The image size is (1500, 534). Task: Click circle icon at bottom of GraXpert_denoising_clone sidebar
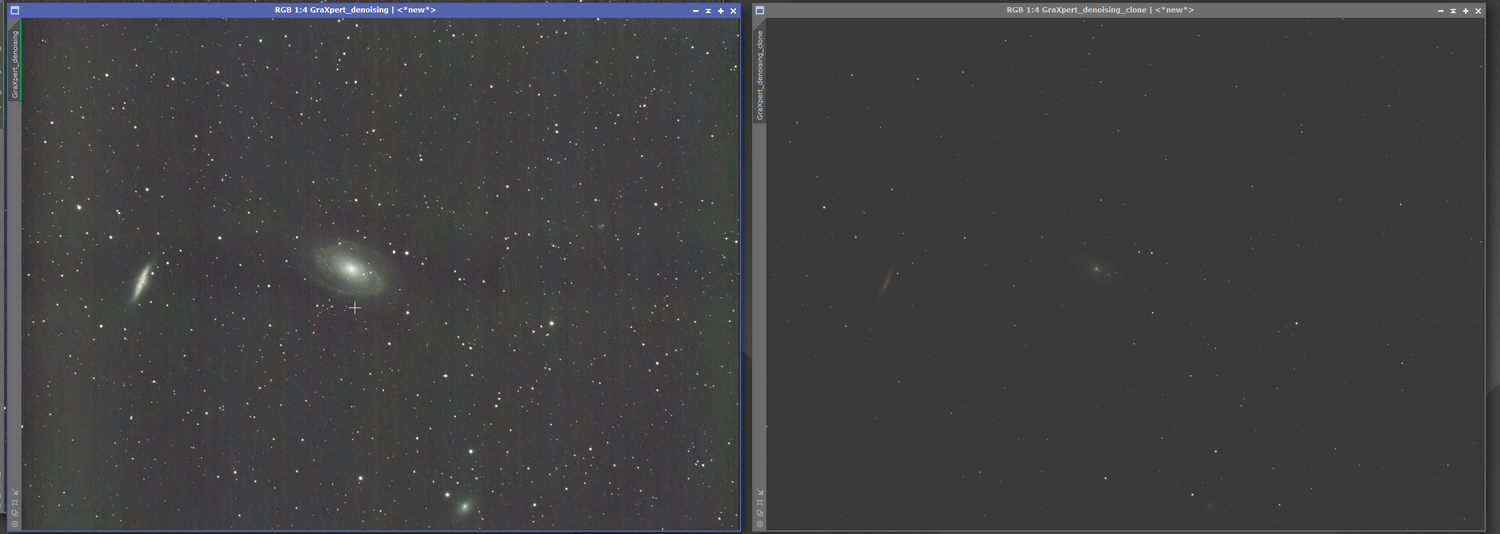pyautogui.click(x=760, y=523)
